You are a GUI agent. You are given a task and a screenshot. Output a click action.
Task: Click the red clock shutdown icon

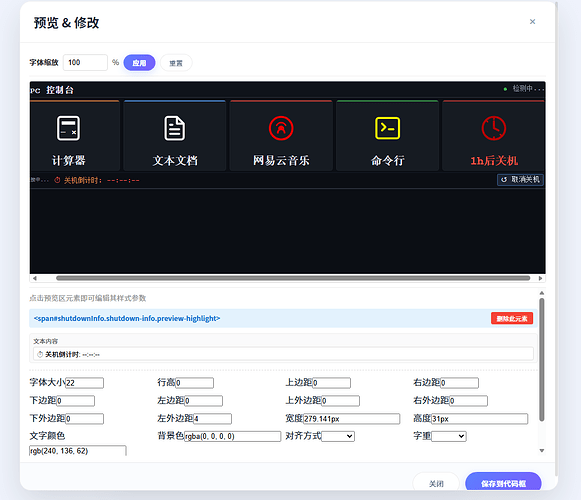point(494,128)
